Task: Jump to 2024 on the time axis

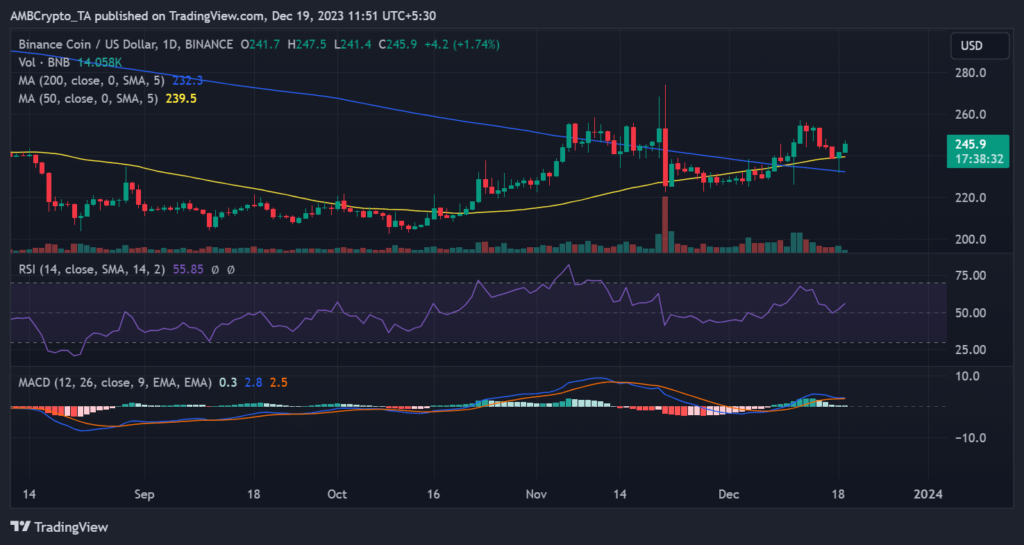Action: [x=929, y=494]
